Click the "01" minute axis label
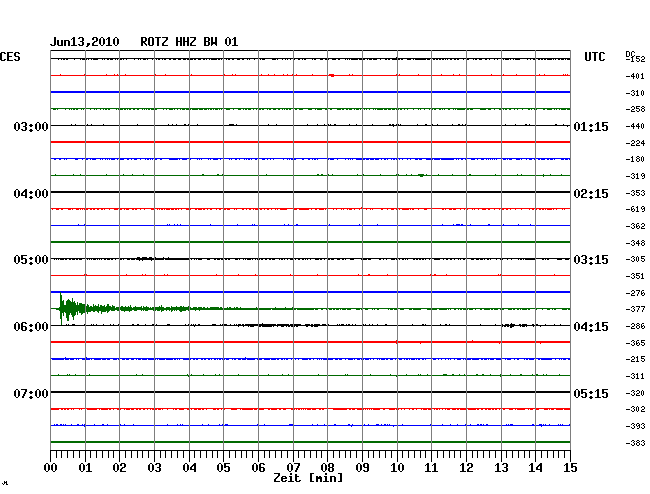The height and width of the screenshot is (494, 650). [x=85, y=468]
